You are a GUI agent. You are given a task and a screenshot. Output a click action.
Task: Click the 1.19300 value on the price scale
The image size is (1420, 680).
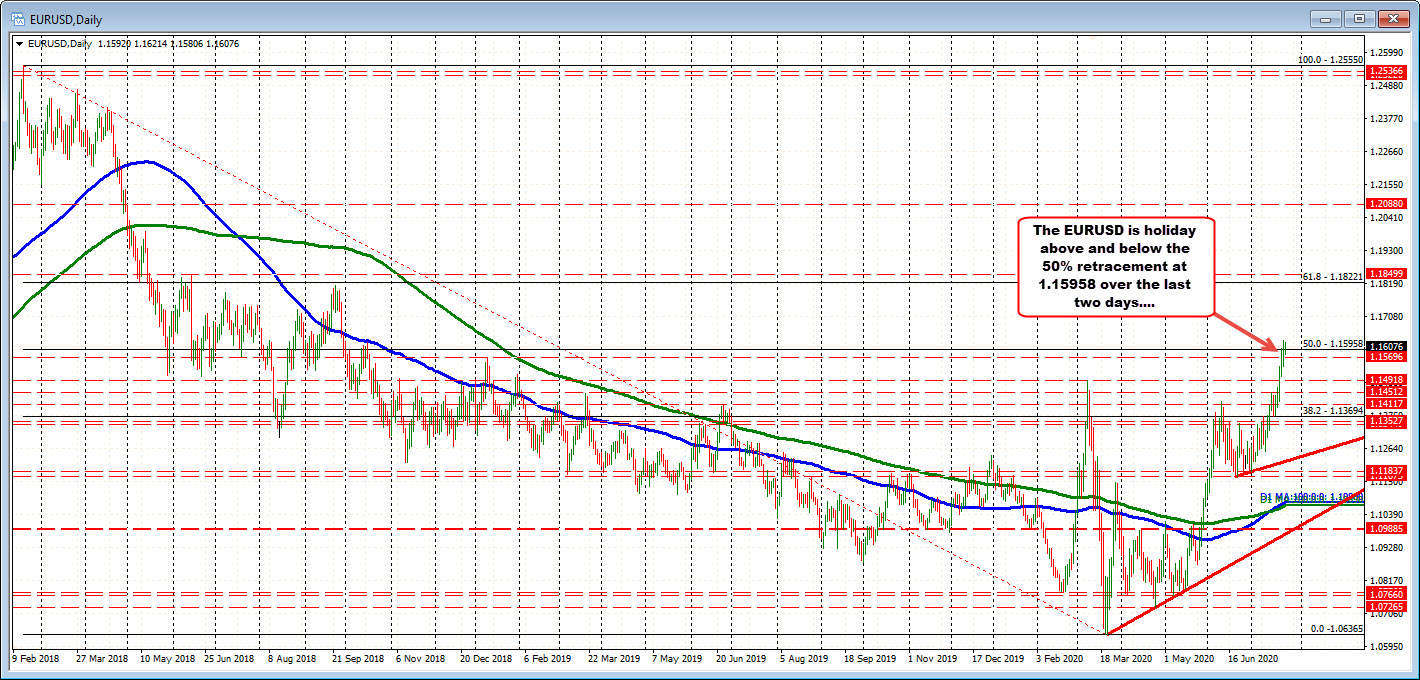[1386, 250]
